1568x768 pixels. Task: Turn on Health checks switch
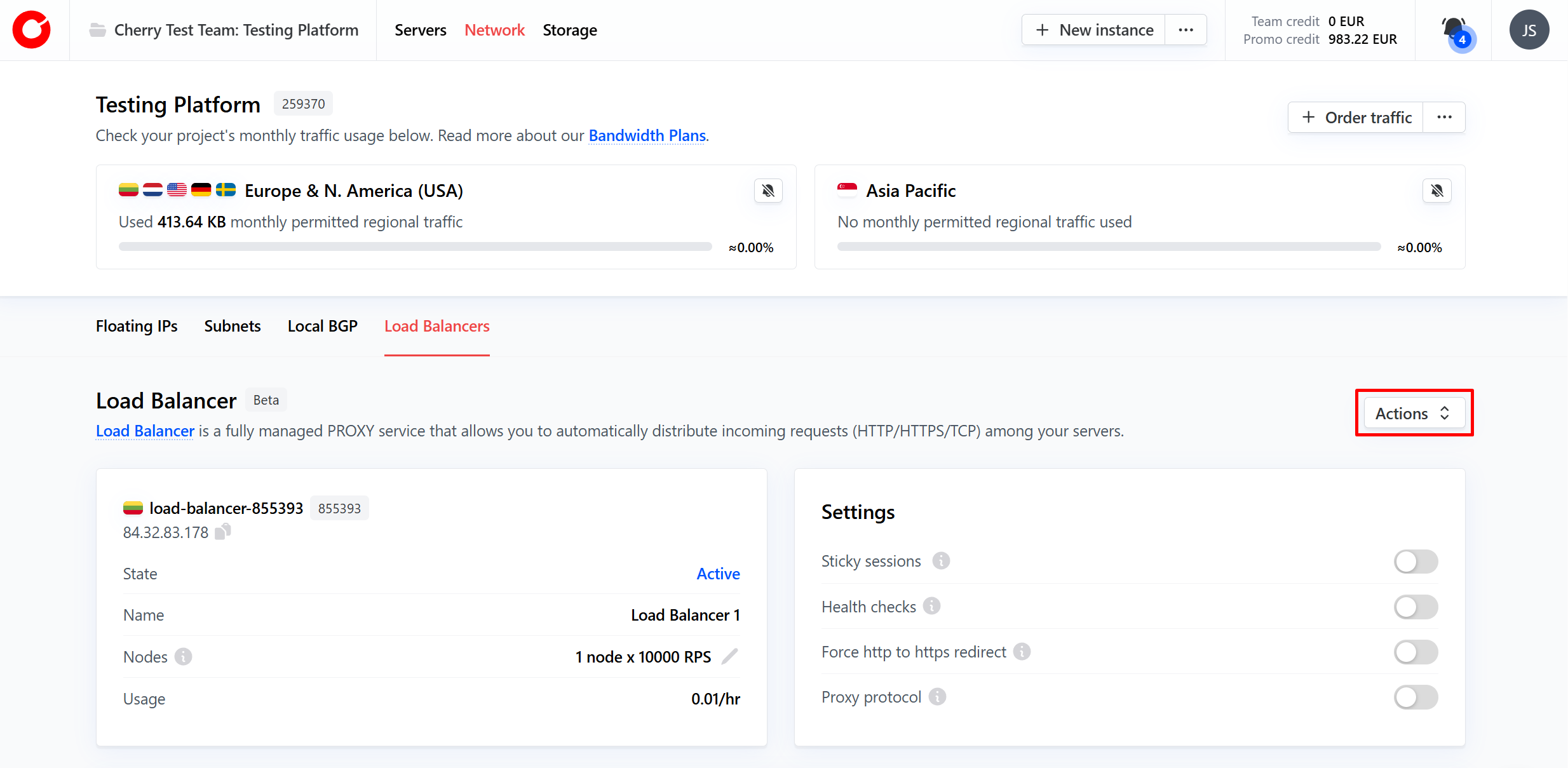coord(1416,607)
